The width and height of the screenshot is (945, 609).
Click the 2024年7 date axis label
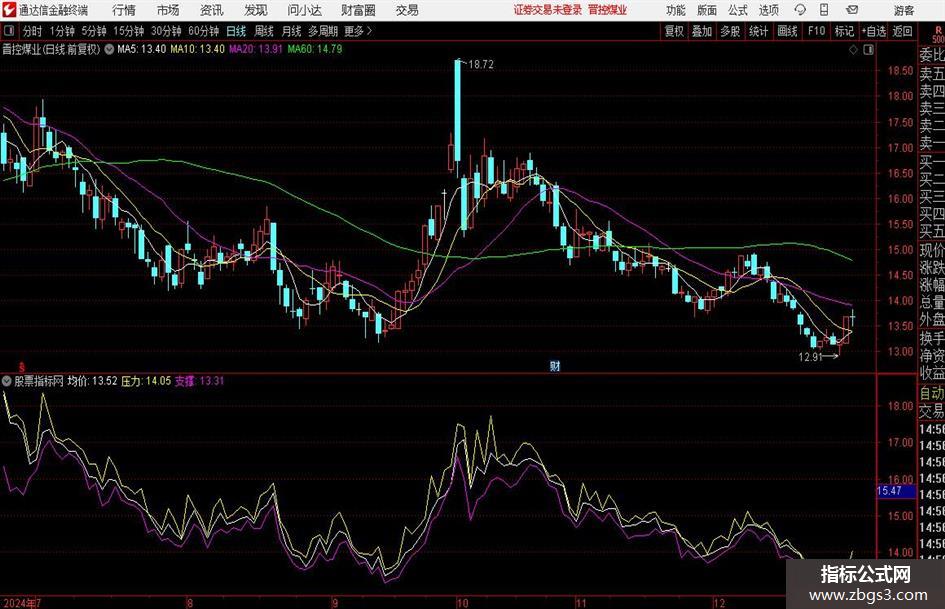coord(22,603)
